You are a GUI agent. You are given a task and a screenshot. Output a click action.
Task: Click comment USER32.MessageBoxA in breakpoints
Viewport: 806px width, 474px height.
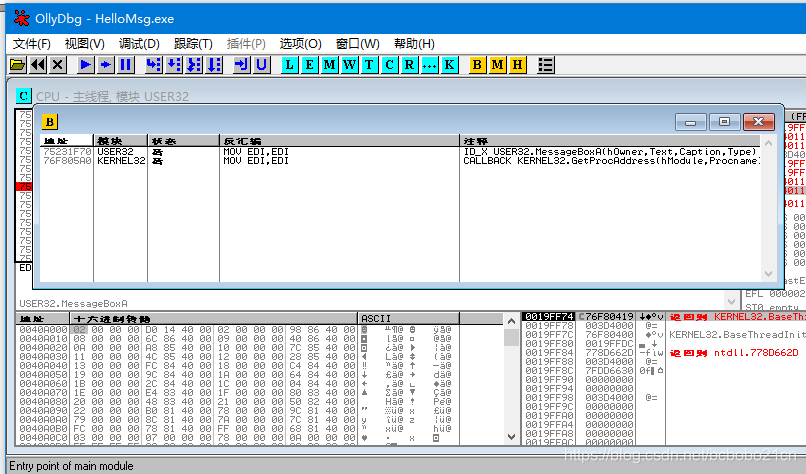pos(610,152)
